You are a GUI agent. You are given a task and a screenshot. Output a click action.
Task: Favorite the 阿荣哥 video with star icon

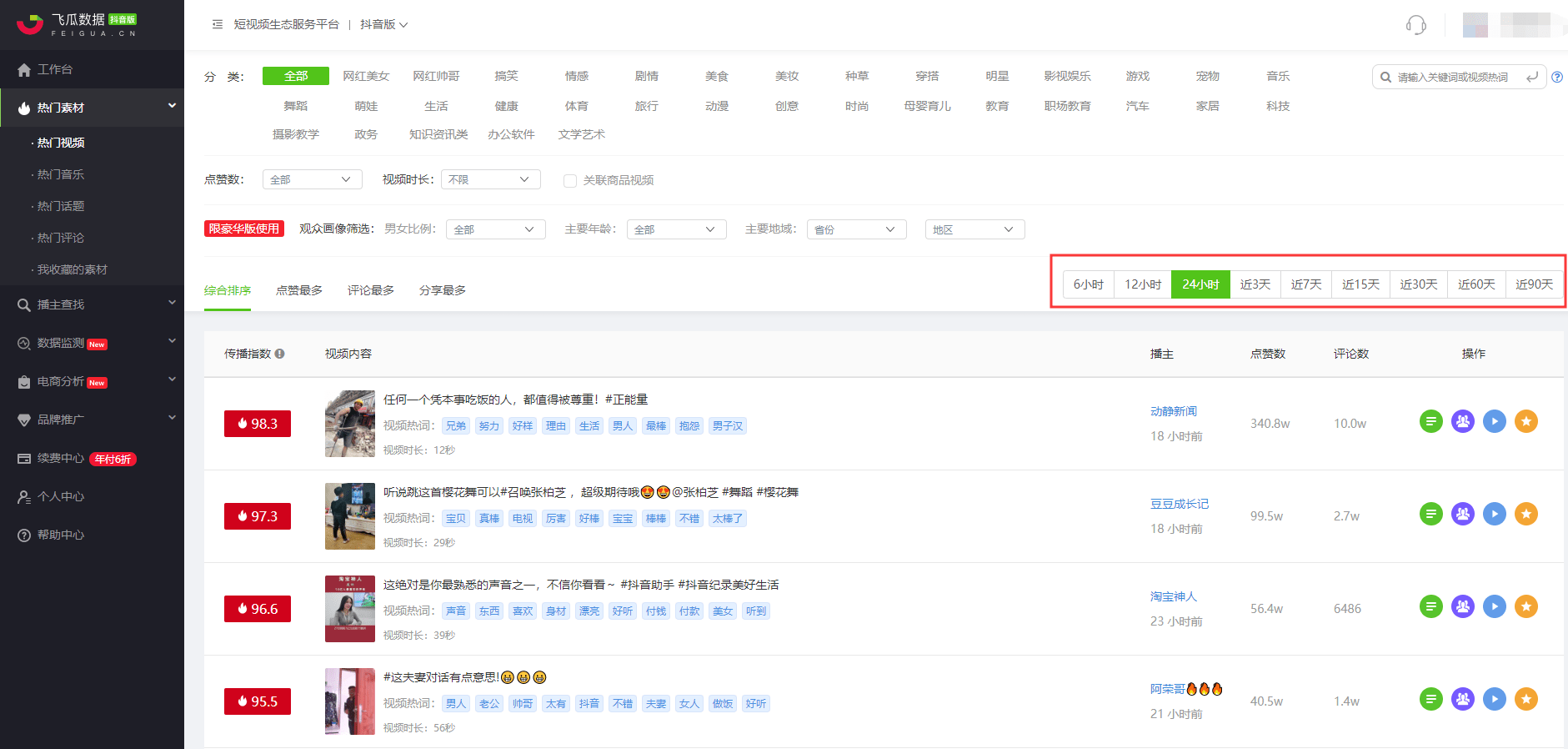coord(1526,699)
